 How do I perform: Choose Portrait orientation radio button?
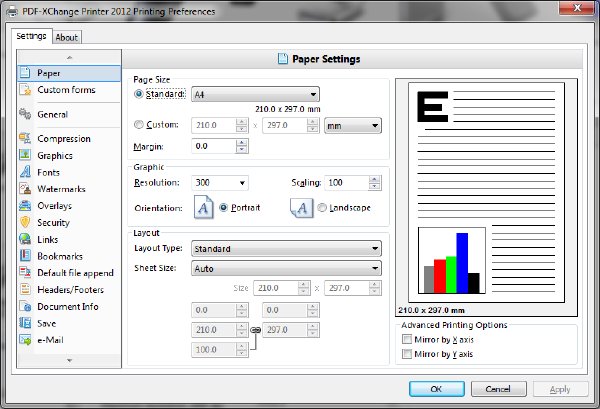223,207
